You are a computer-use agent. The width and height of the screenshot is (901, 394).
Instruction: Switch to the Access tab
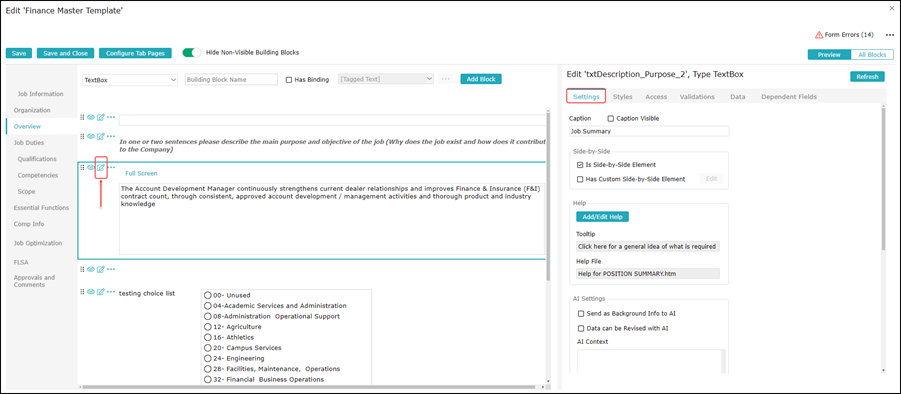tap(656, 96)
